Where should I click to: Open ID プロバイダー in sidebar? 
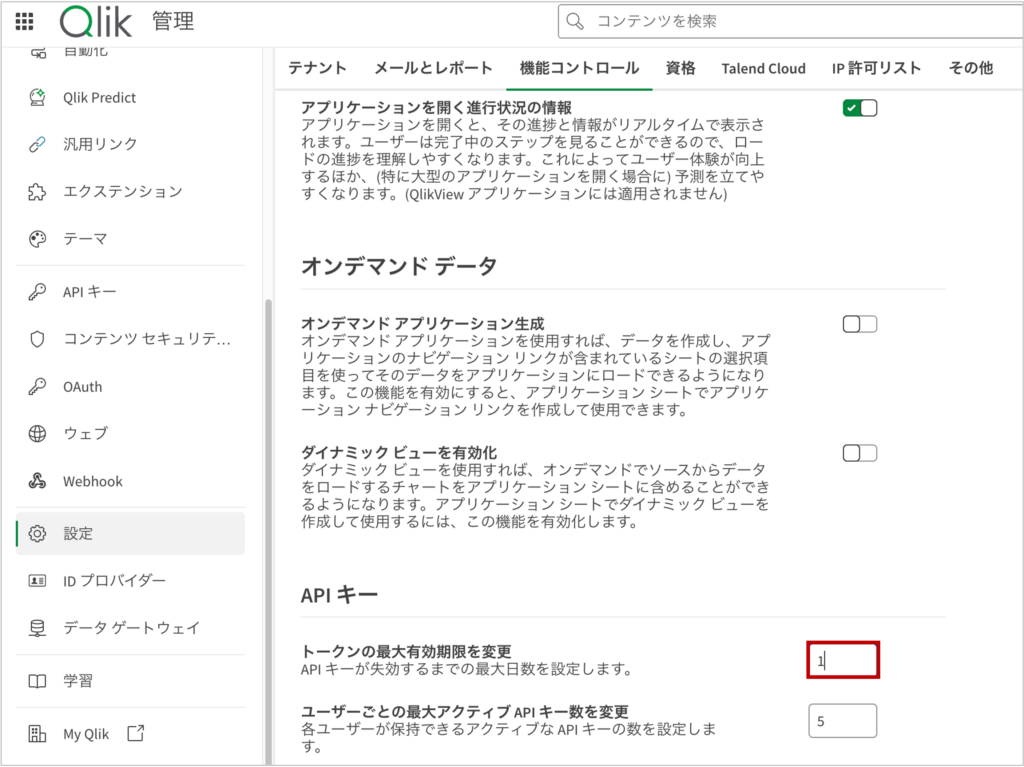tap(114, 581)
